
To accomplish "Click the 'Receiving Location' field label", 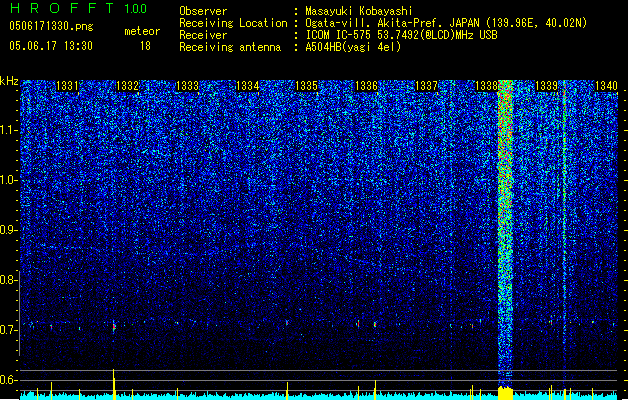I will (x=233, y=23).
